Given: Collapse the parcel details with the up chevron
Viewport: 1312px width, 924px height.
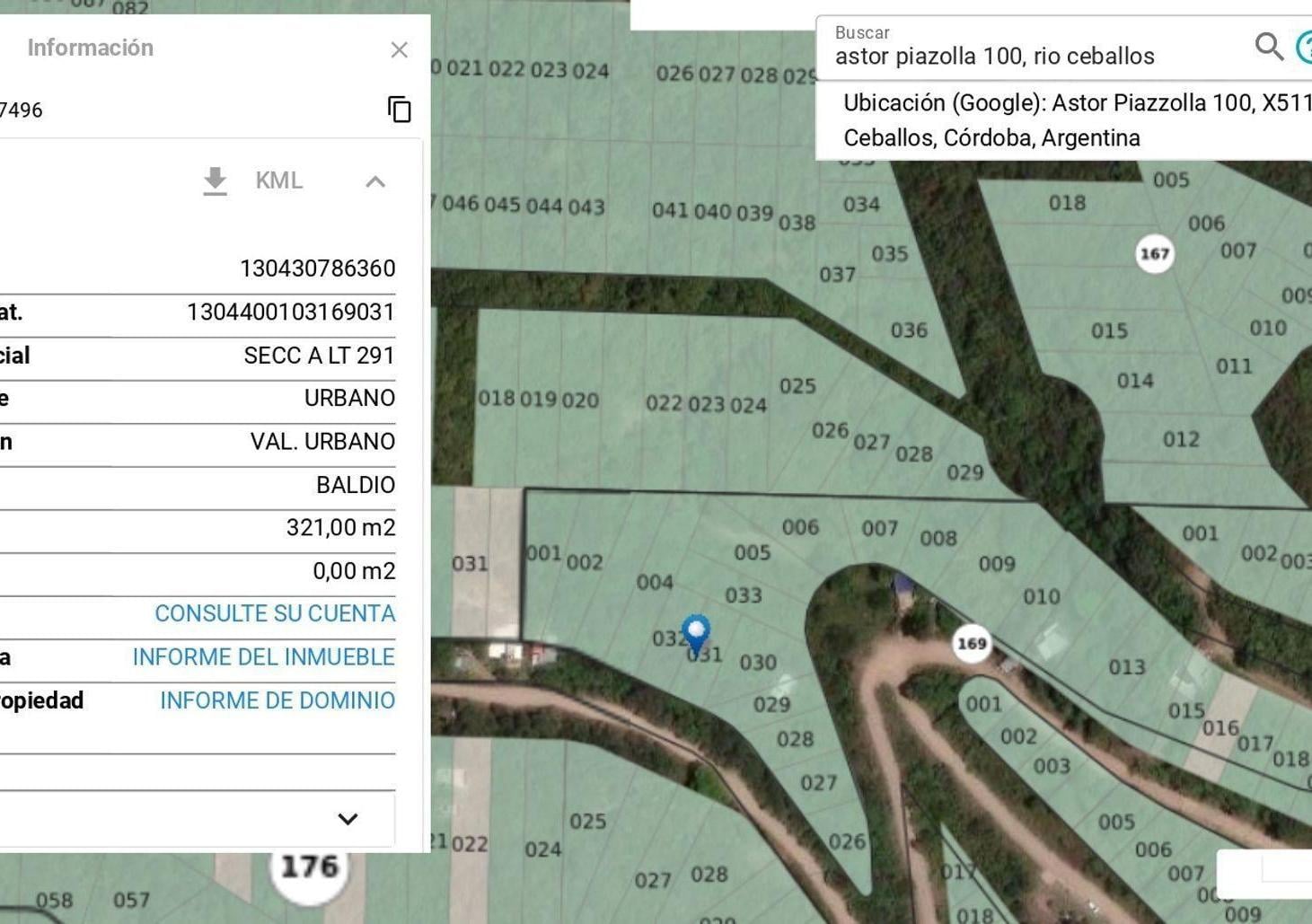Looking at the screenshot, I should pyautogui.click(x=375, y=181).
